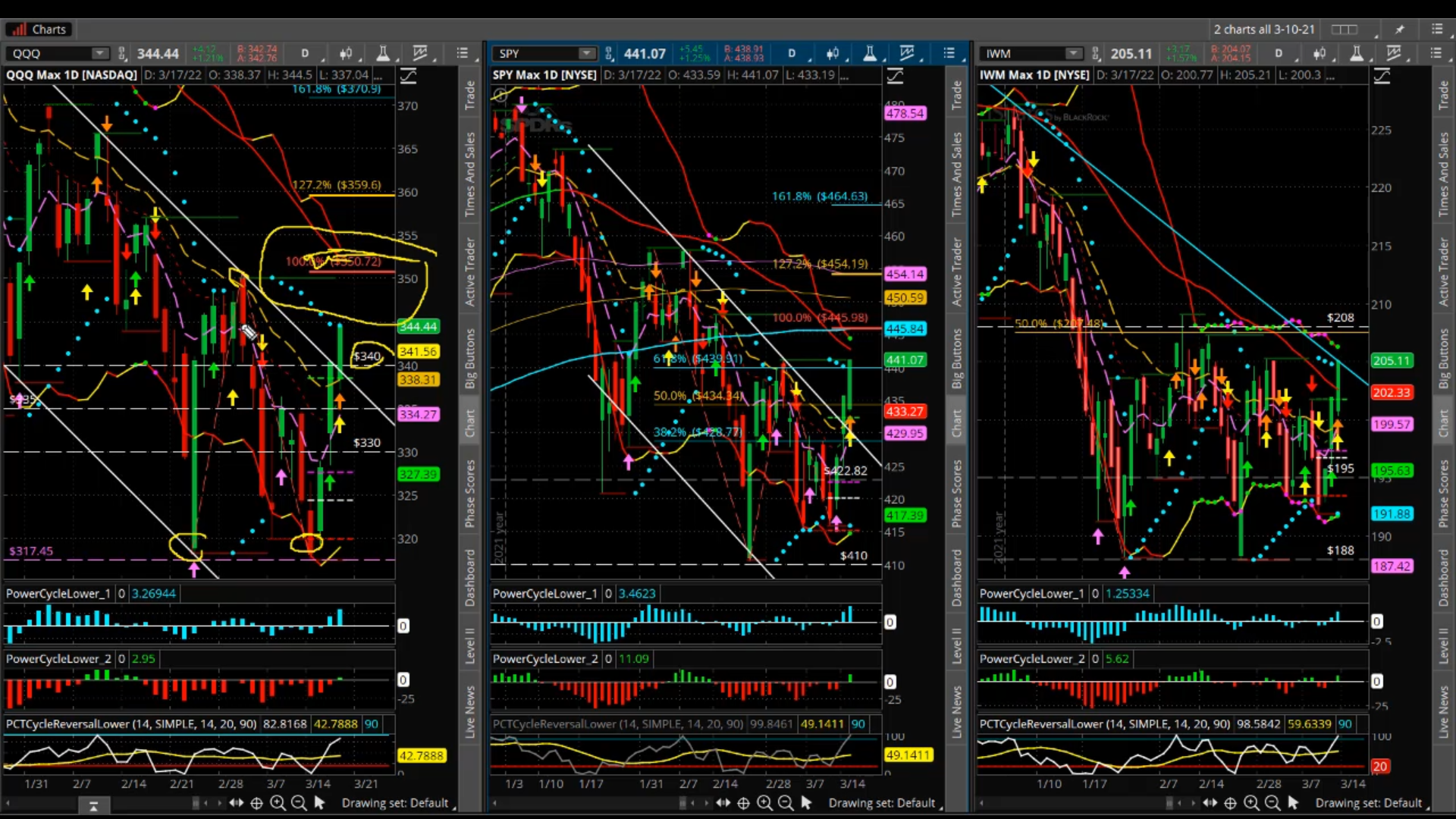The image size is (1456, 819).
Task: Open IWM symbol dropdown arrow
Action: [x=1073, y=53]
